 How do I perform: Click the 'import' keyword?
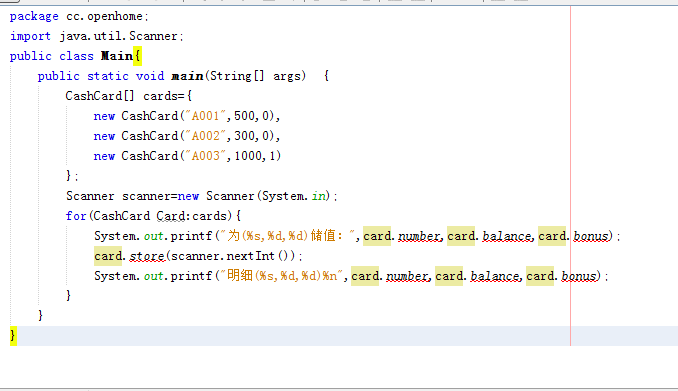tap(30, 36)
